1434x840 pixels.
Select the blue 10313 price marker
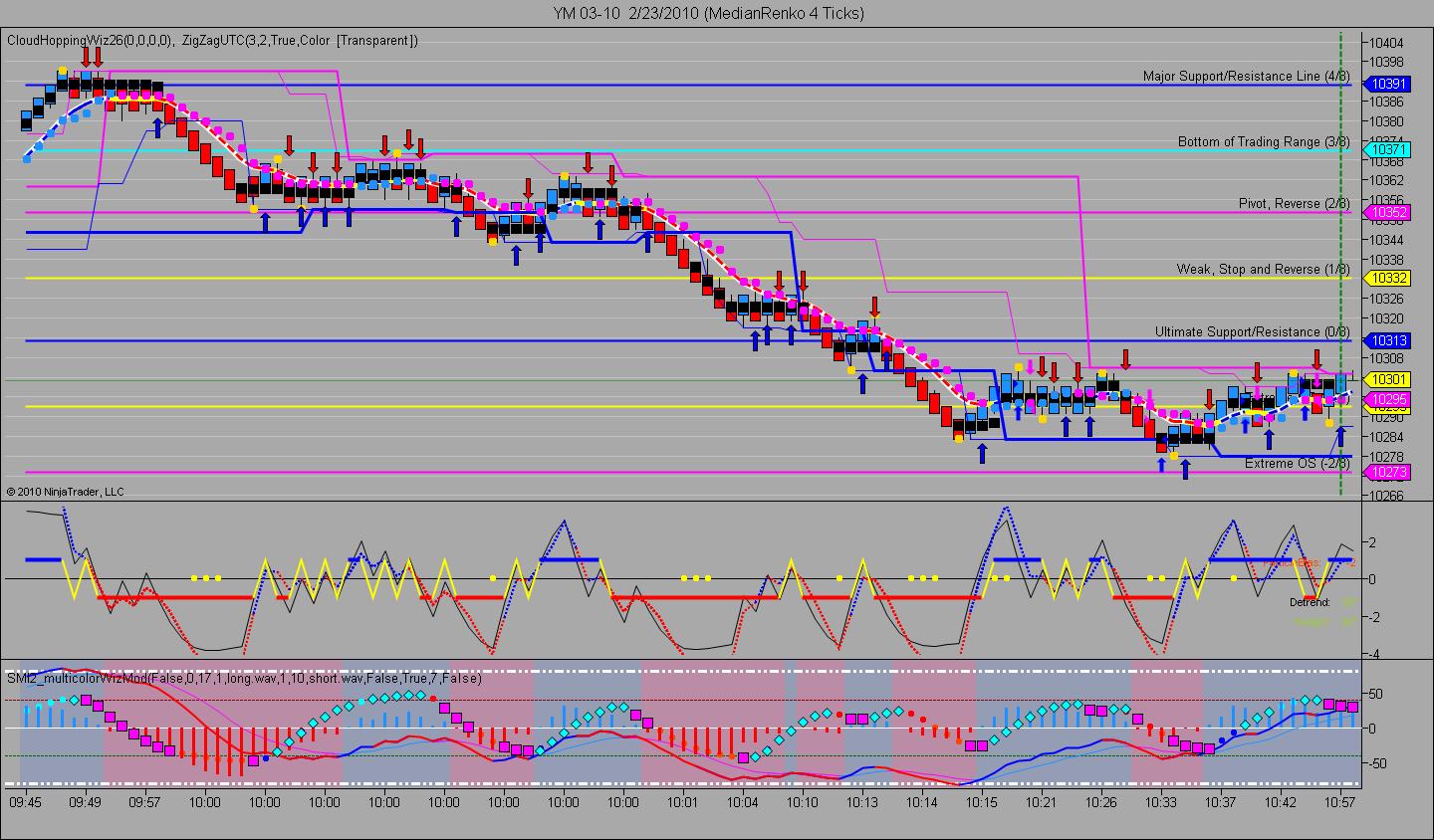click(x=1386, y=340)
